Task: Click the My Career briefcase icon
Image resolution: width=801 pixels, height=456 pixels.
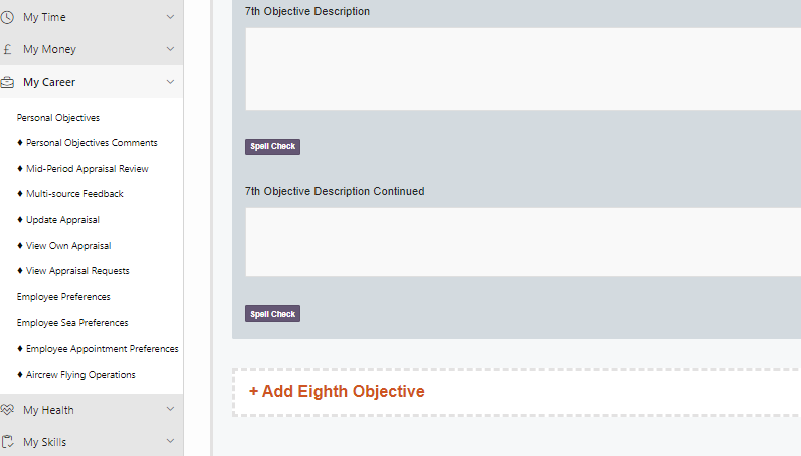Action: (x=8, y=82)
